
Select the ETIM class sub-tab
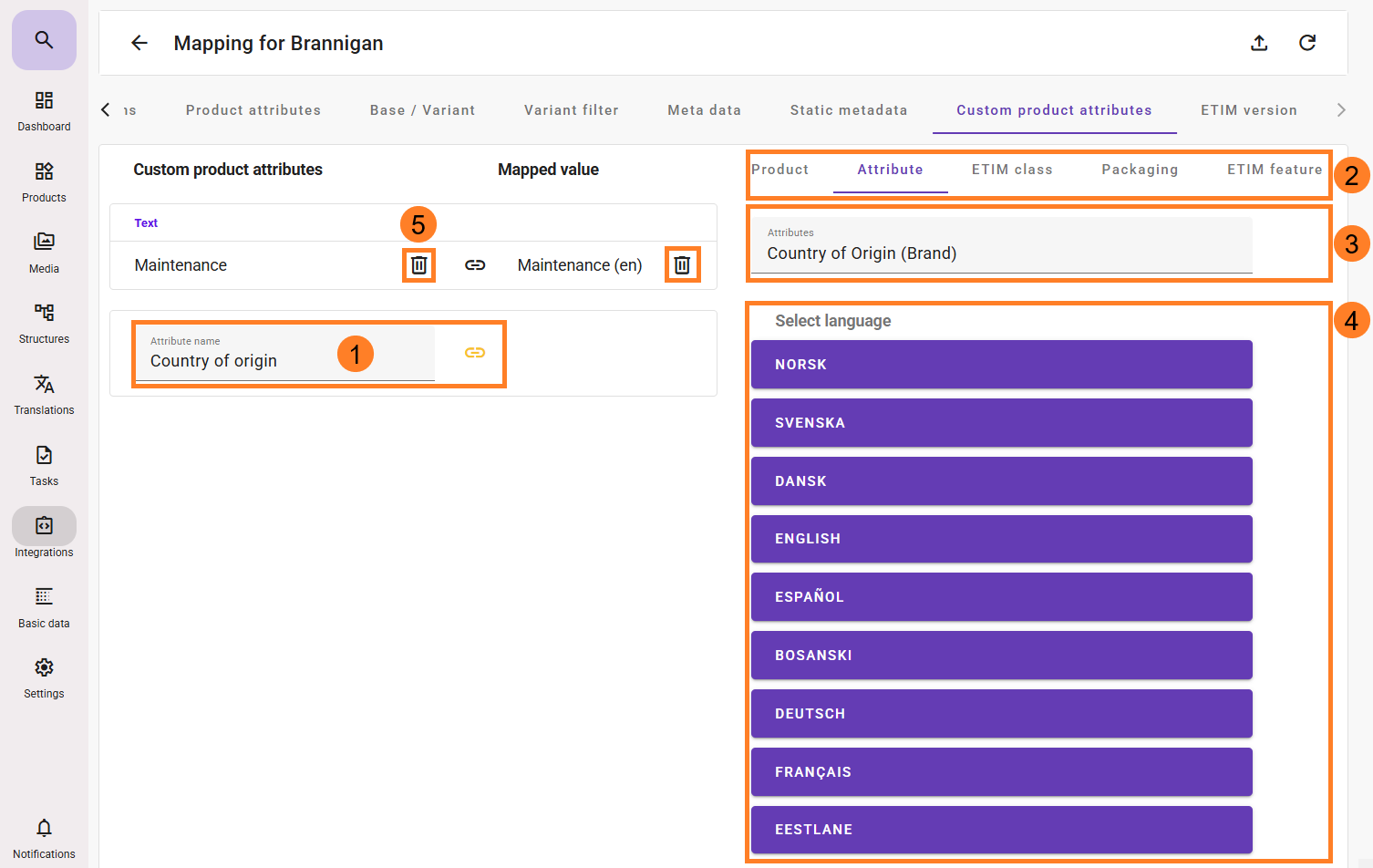pos(1012,170)
